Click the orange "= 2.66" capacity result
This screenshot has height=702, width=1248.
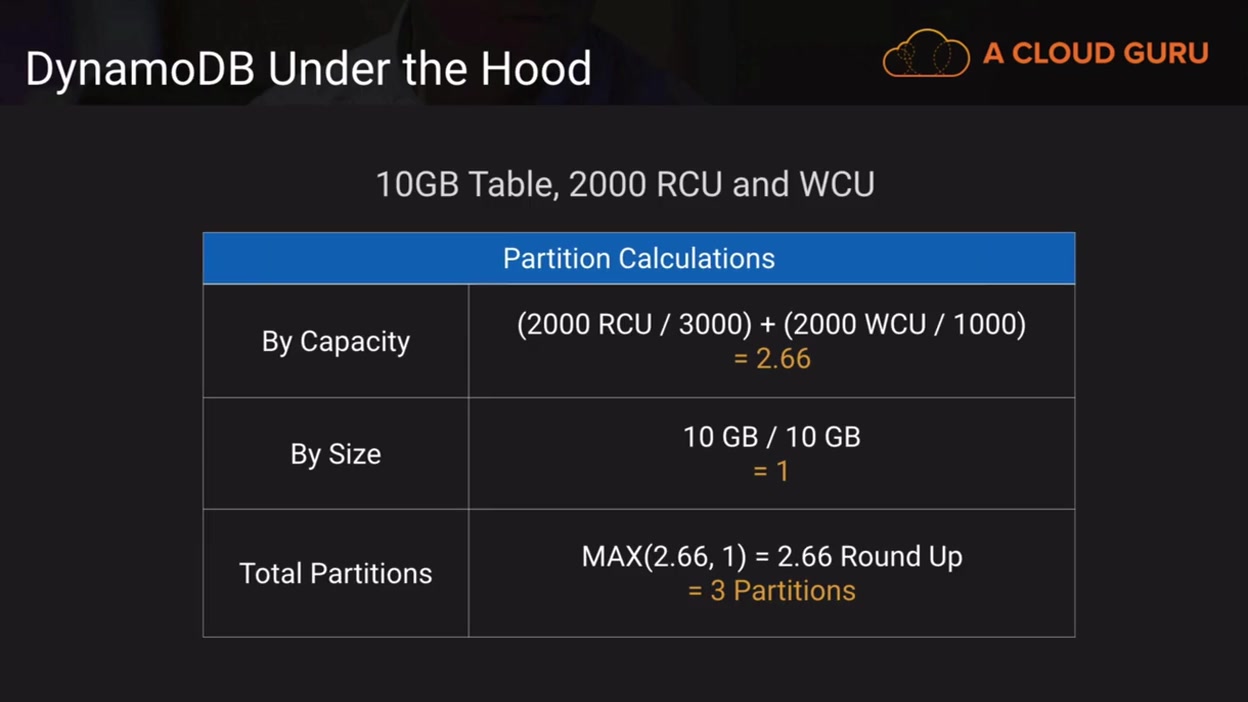point(771,358)
